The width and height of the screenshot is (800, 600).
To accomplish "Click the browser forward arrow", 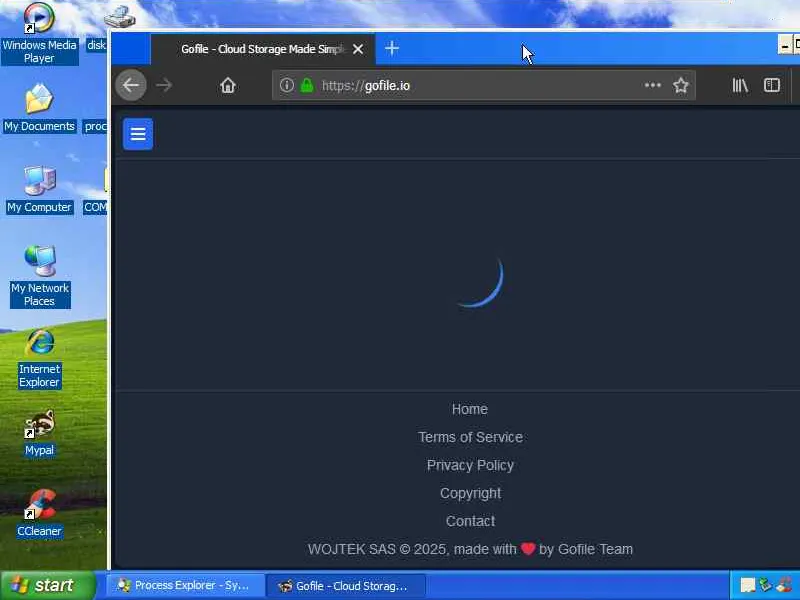I will [x=164, y=85].
